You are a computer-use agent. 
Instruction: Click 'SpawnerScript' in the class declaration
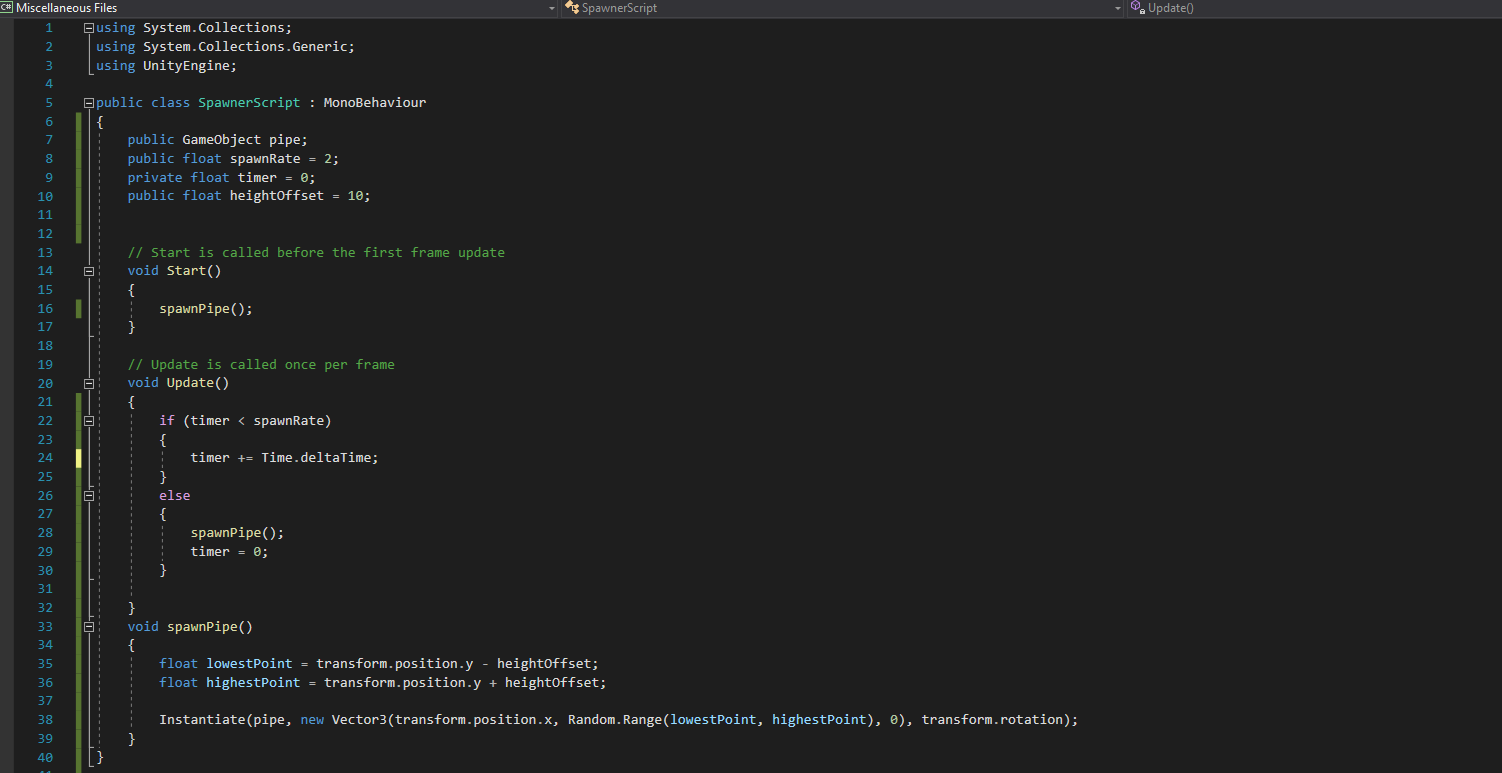tap(249, 103)
